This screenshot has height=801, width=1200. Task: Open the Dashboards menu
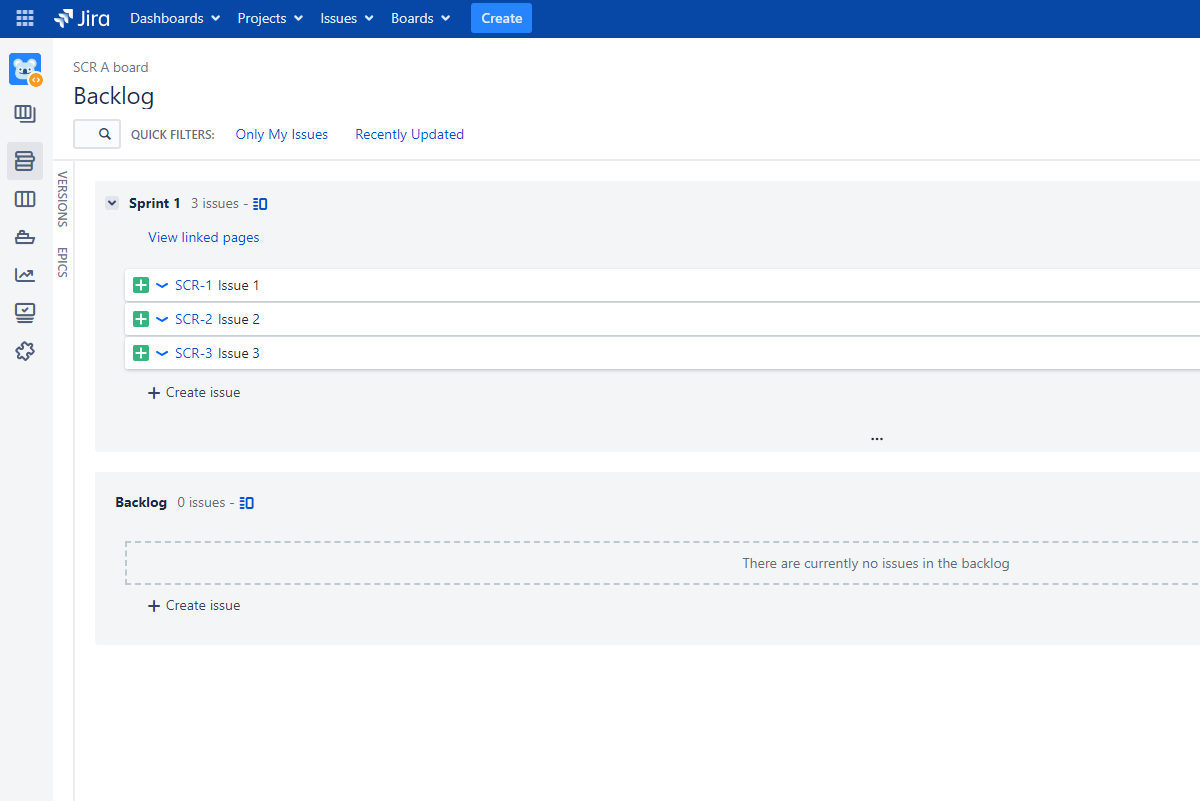tap(175, 18)
